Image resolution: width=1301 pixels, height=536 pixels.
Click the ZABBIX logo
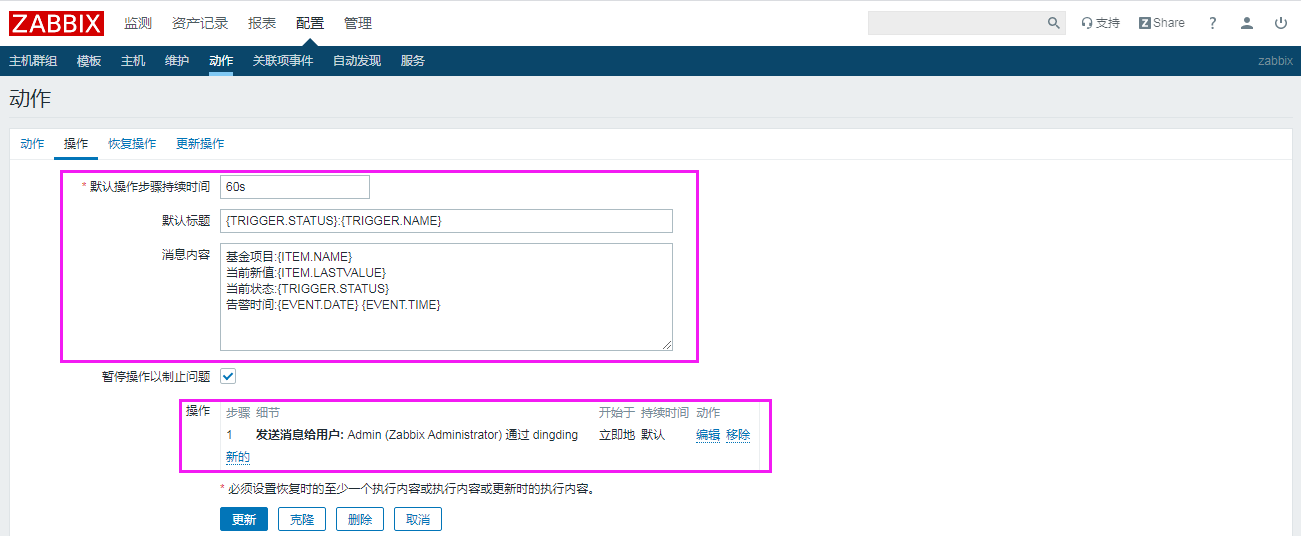pyautogui.click(x=57, y=23)
